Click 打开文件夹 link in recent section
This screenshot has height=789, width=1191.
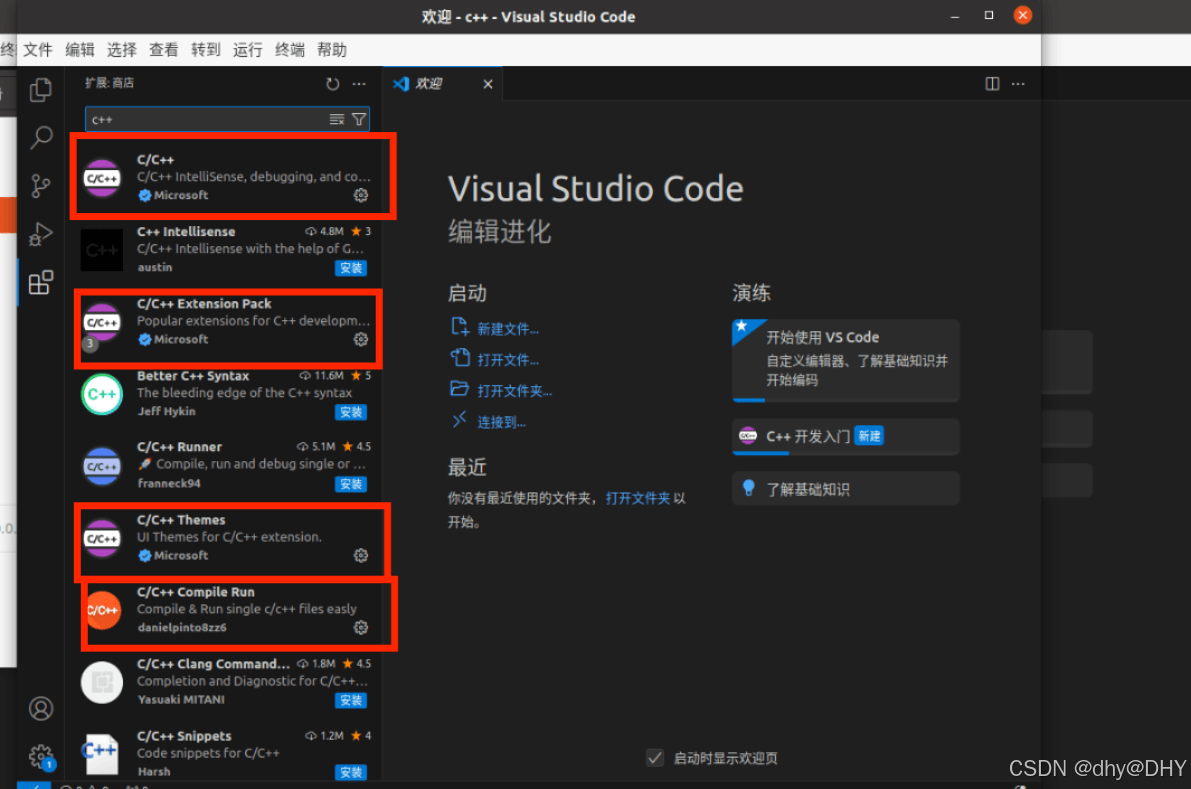tap(638, 498)
